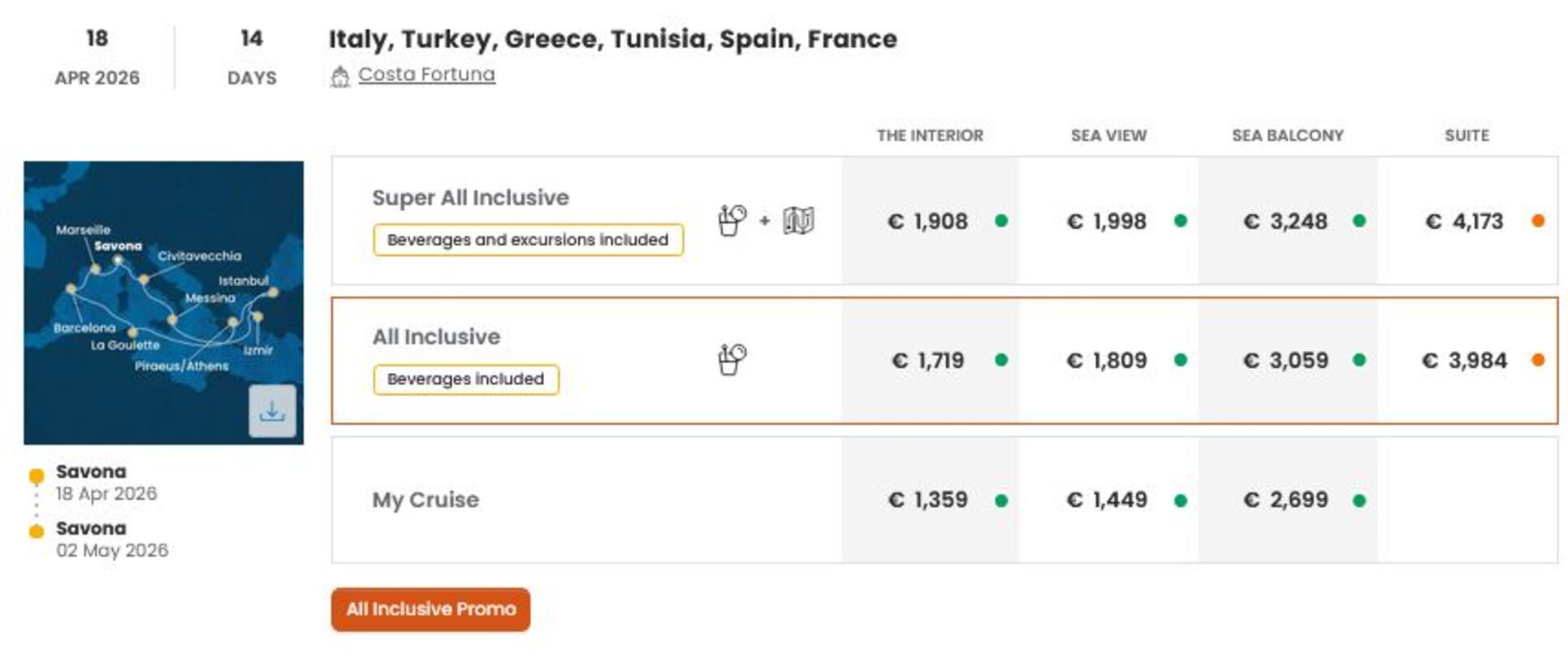Select the My Cruise fare row
This screenshot has height=650, width=1568.
click(425, 500)
